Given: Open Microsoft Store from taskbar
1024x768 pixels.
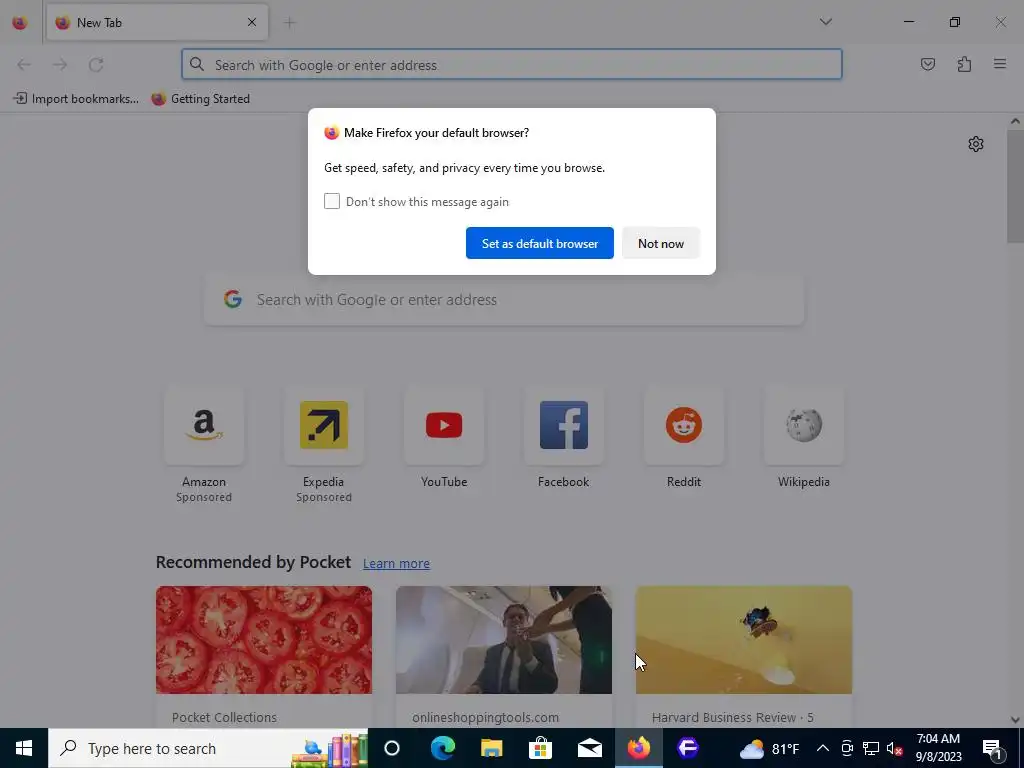Looking at the screenshot, I should [540, 748].
